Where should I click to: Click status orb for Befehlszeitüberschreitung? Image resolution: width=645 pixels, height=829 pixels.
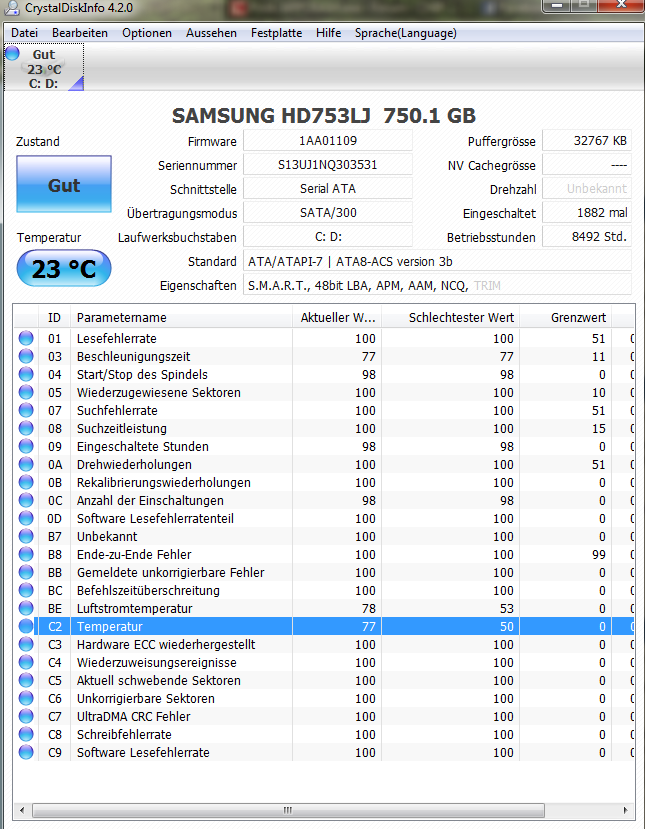26,590
